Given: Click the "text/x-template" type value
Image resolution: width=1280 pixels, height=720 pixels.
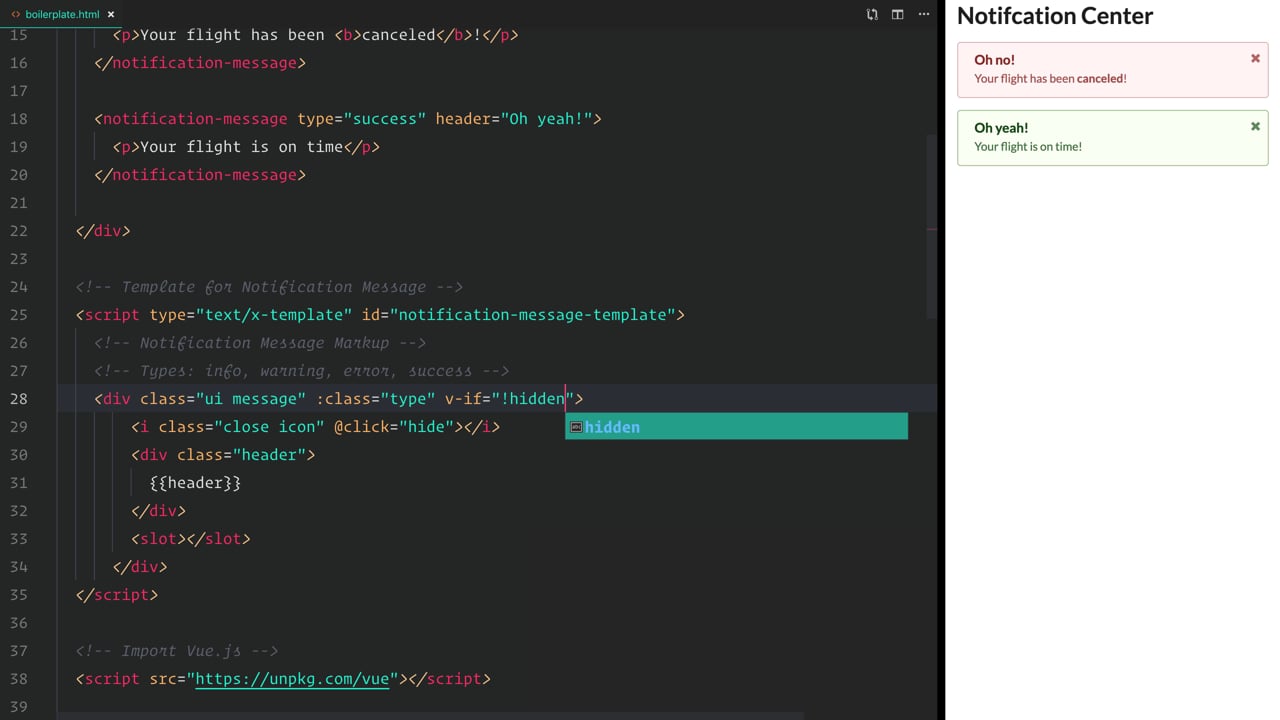Looking at the screenshot, I should (274, 315).
